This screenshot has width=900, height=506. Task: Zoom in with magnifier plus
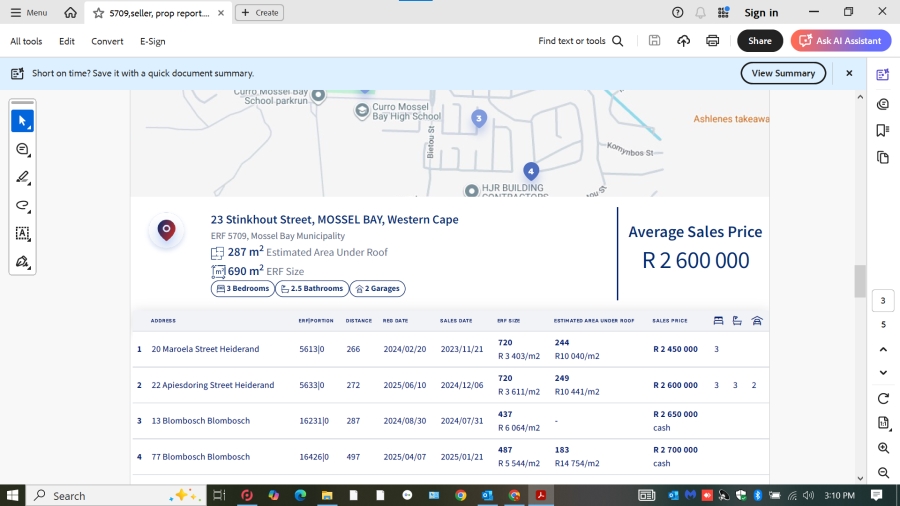pyautogui.click(x=883, y=448)
